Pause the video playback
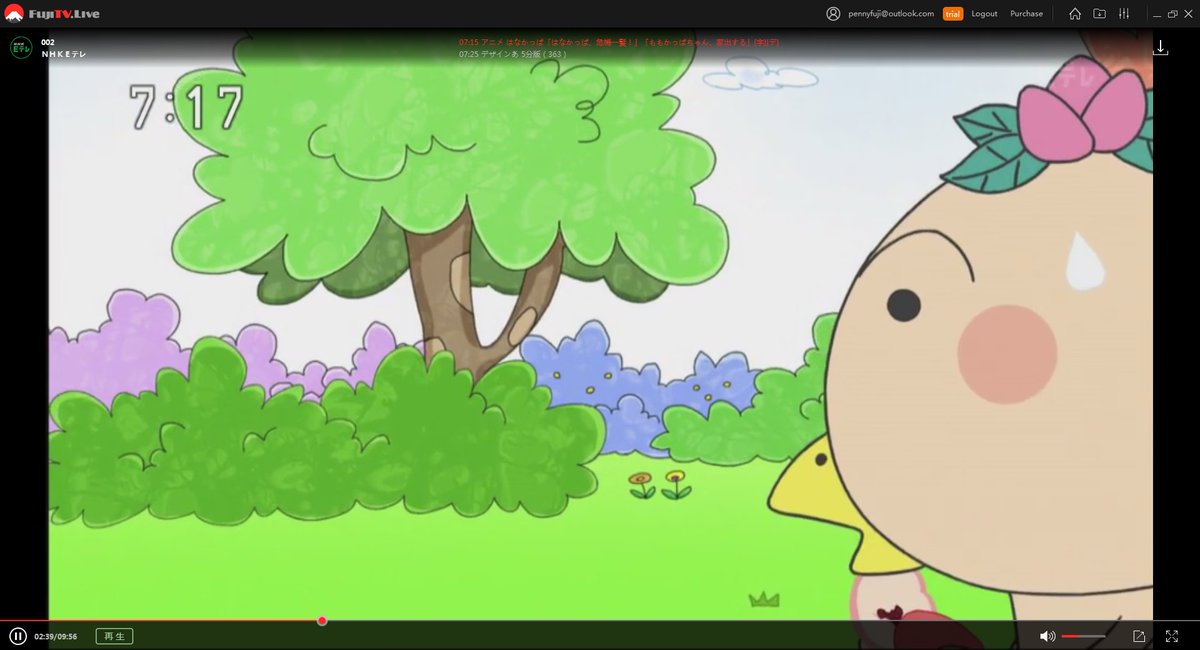Image resolution: width=1200 pixels, height=650 pixels. coord(18,636)
